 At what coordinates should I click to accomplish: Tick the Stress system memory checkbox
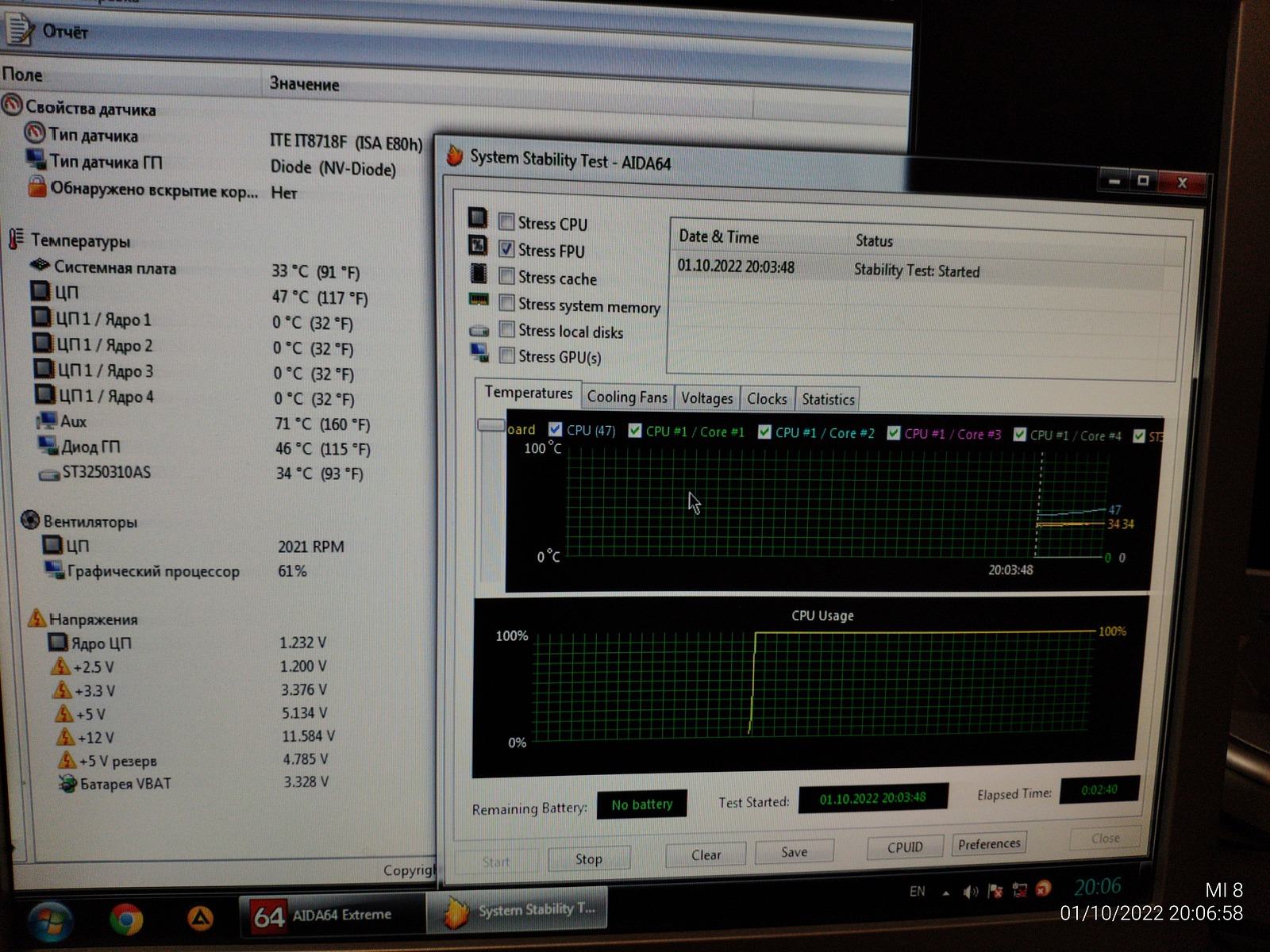[506, 303]
